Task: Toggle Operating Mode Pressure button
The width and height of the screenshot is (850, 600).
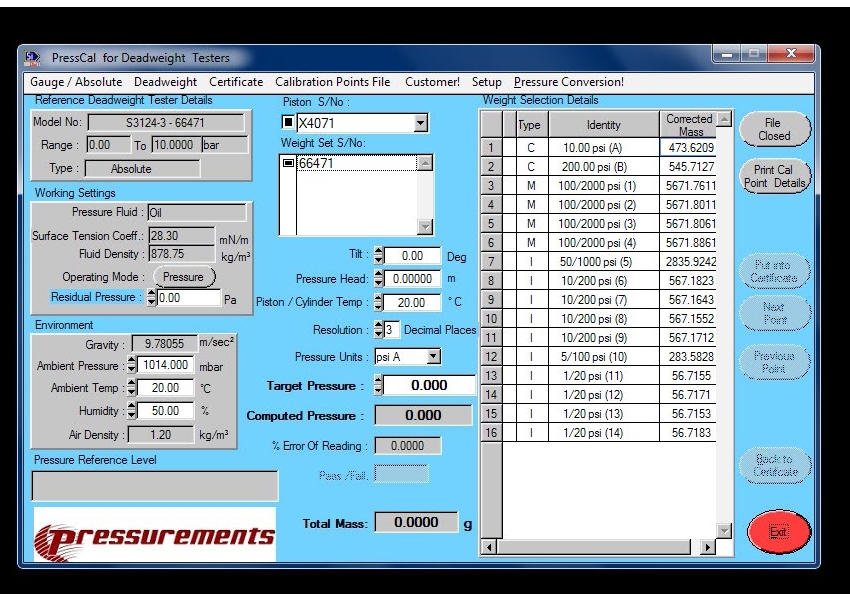Action: click(x=183, y=277)
